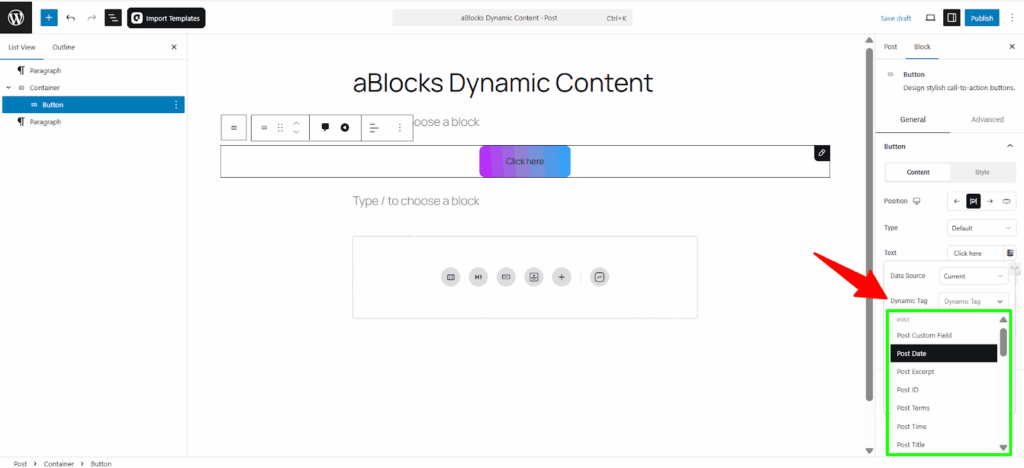Open block toolbar more options
This screenshot has height=468, width=1024.
400,127
